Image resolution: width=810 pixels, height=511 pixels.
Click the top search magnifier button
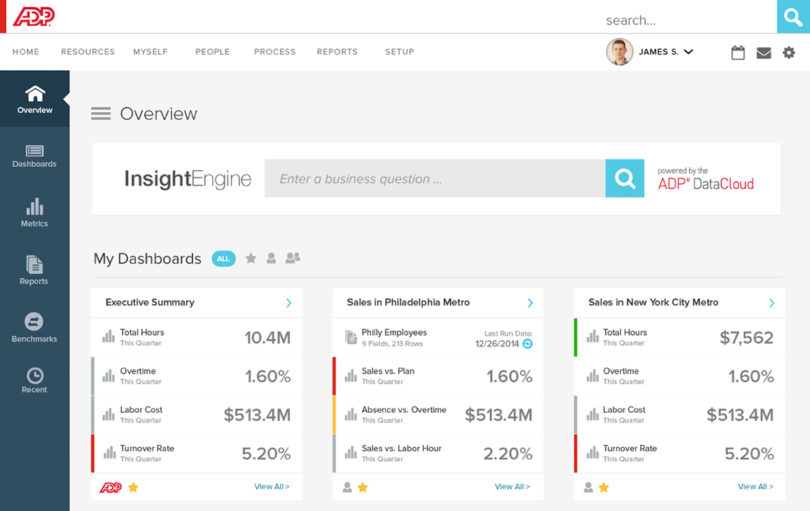[793, 17]
